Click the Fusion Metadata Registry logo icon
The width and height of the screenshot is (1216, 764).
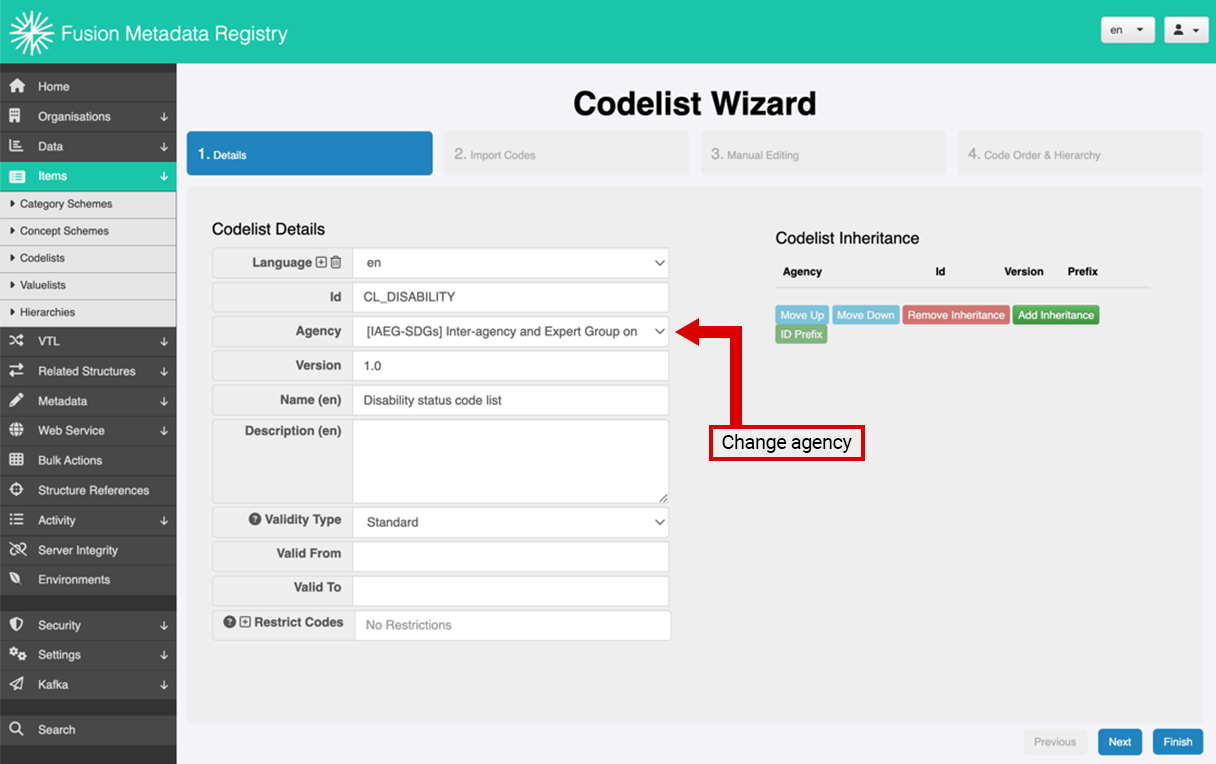[x=31, y=33]
